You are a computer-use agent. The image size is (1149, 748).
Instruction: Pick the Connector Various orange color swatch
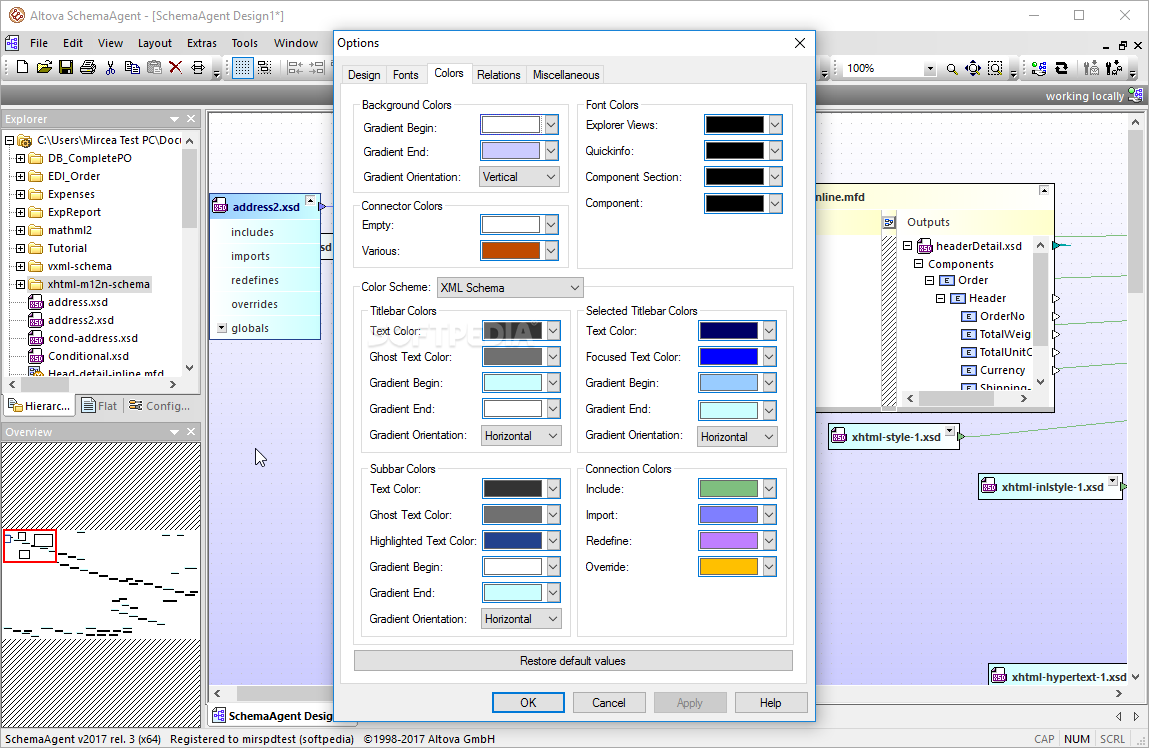pos(511,251)
